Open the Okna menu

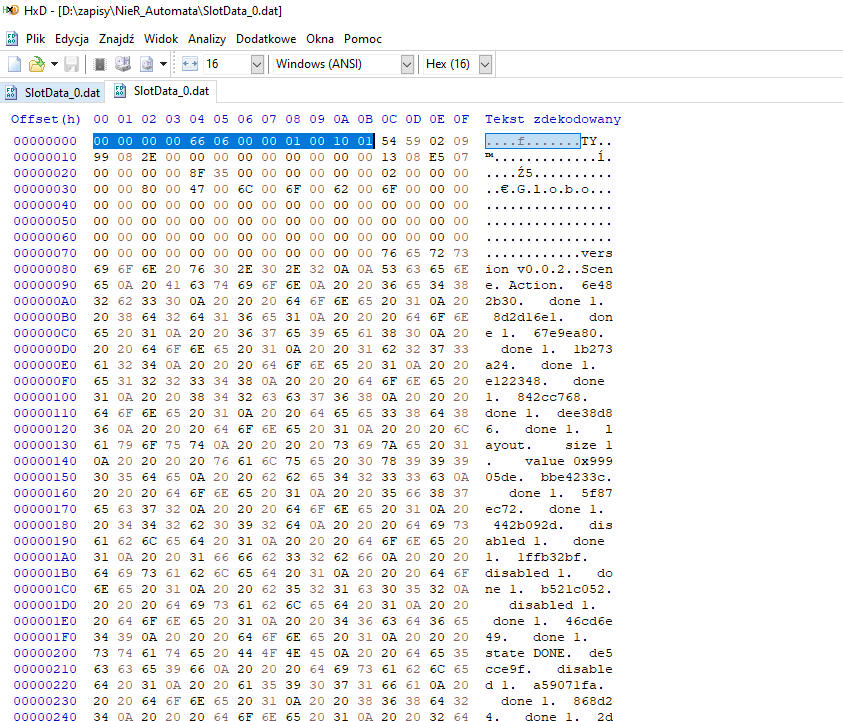pyautogui.click(x=320, y=39)
